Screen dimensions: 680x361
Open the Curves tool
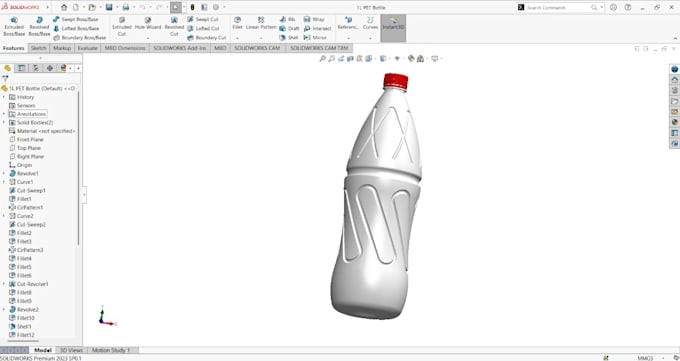coord(370,23)
